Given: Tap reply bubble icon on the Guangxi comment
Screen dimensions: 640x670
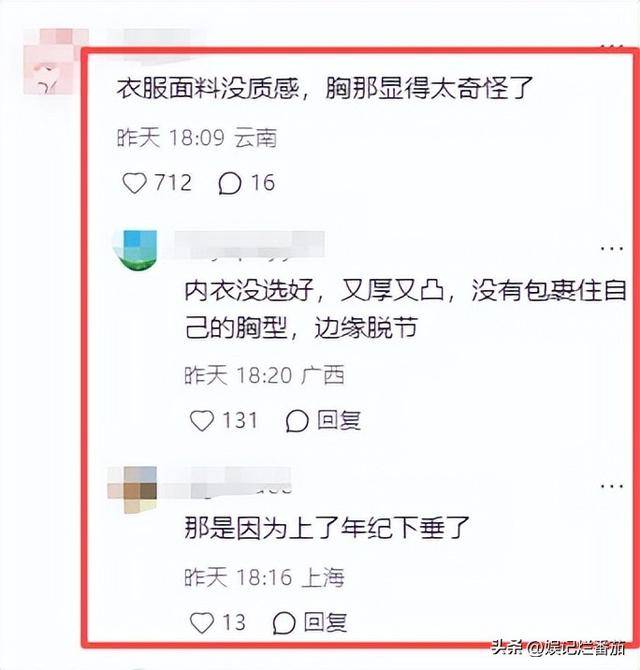Looking at the screenshot, I should [x=297, y=421].
